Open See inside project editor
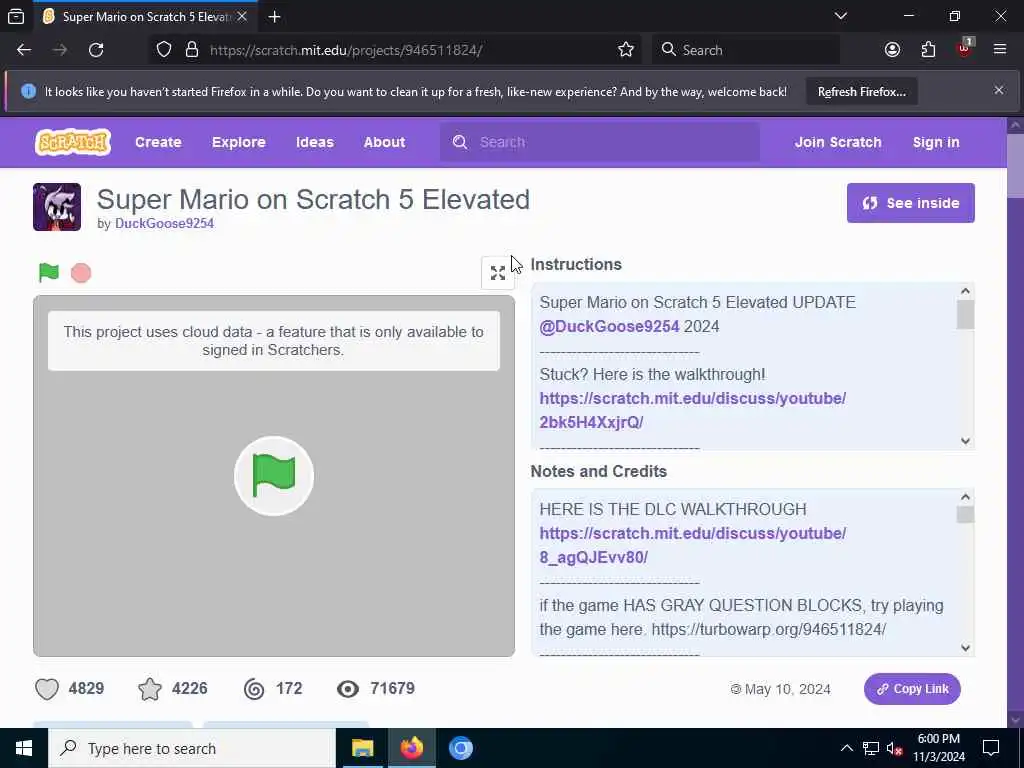This screenshot has width=1024, height=768. (910, 203)
